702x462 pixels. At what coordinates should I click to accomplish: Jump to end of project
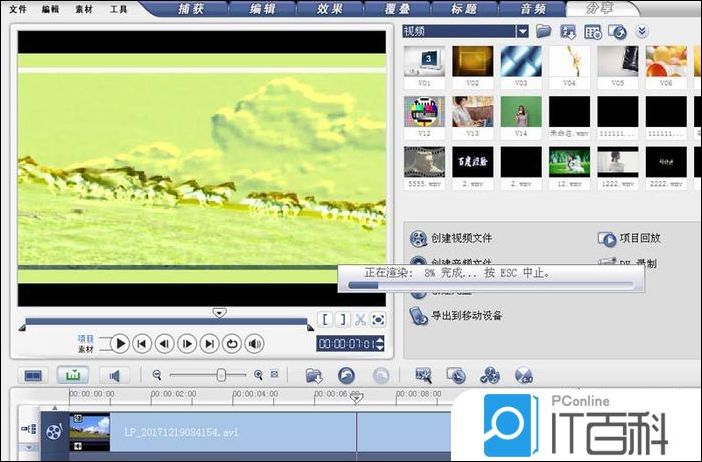209,344
